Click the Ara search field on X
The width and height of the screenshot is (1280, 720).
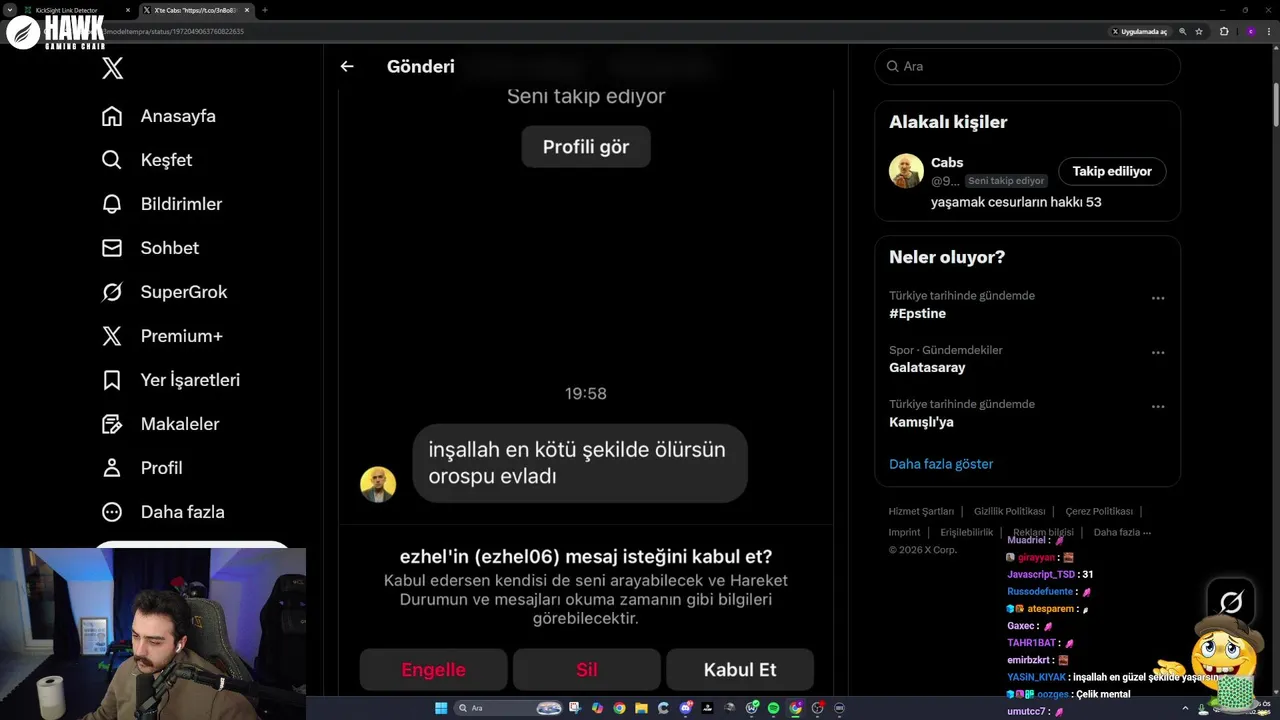(x=1028, y=66)
